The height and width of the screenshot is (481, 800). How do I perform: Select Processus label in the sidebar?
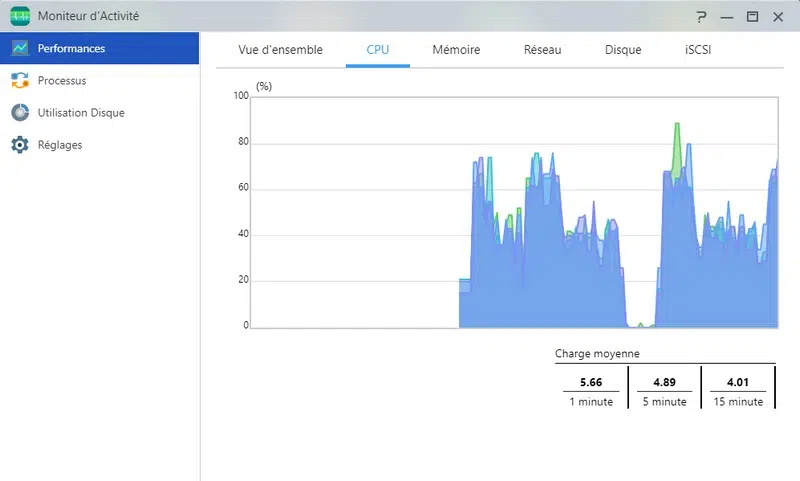click(62, 81)
